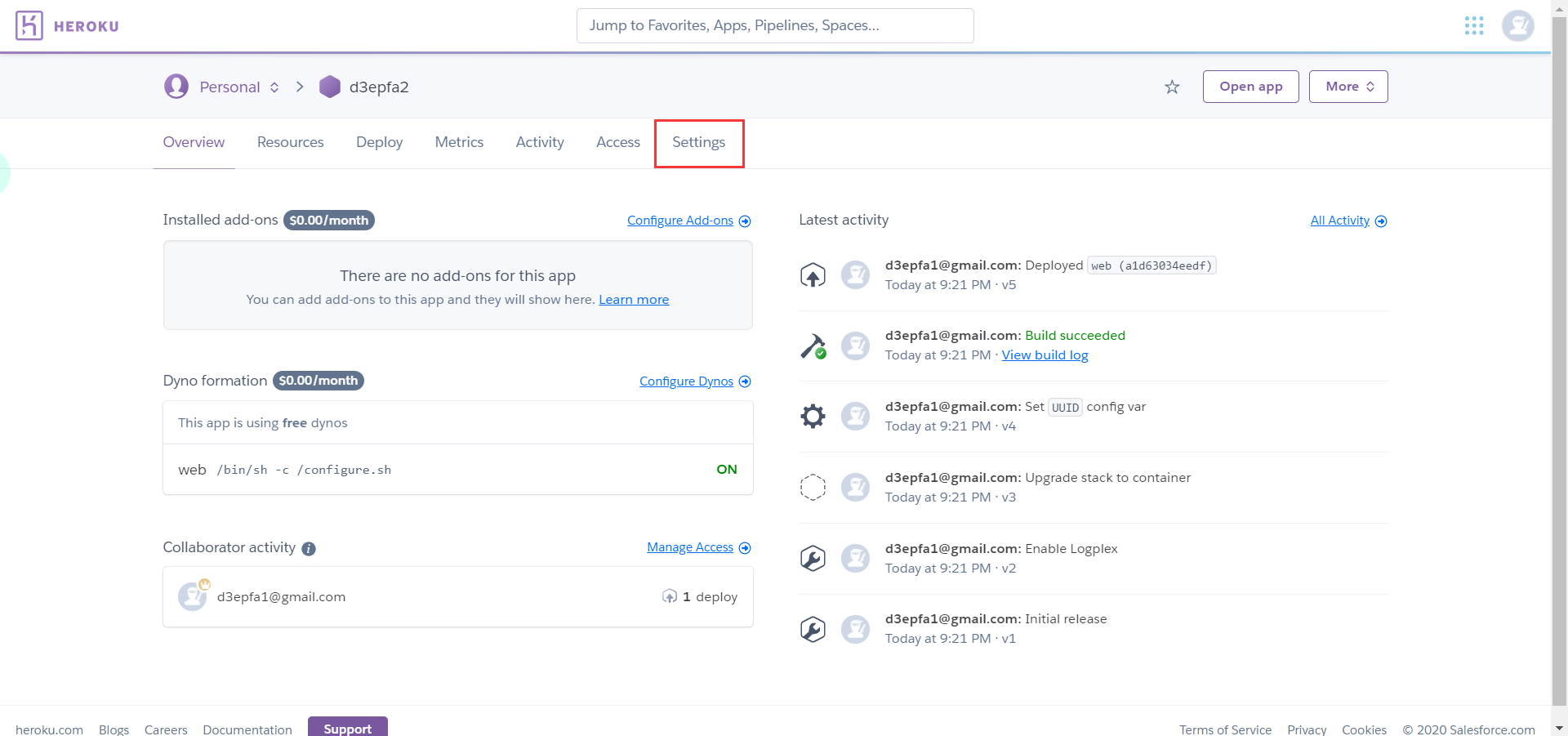This screenshot has height=736, width=1568.
Task: Click user avatar in Enable Logplex row
Action: click(856, 559)
